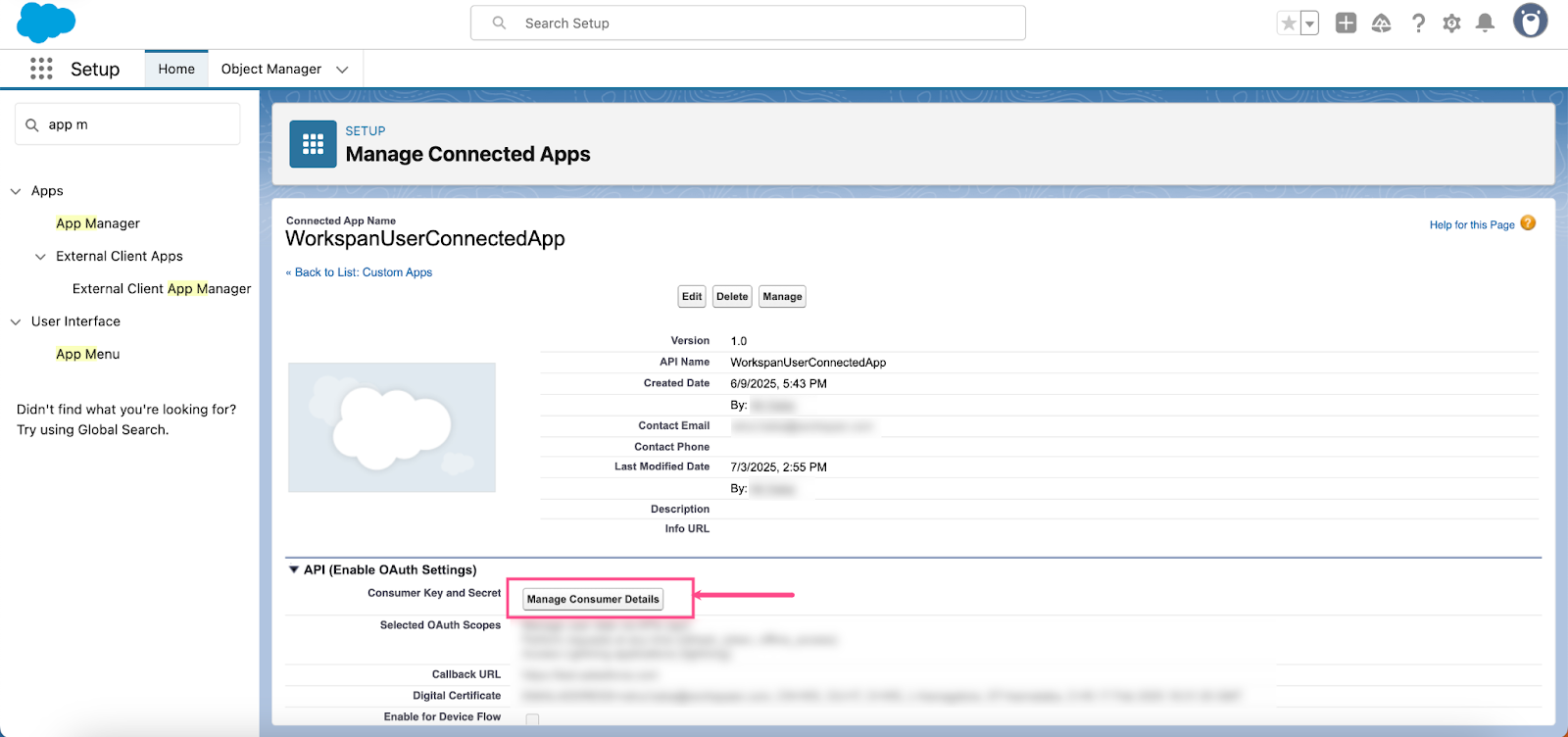Open the notifications bell
1568x737 pixels.
pos(1485,24)
